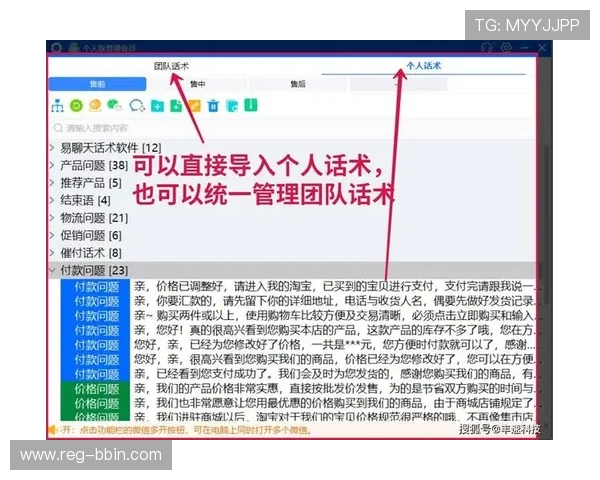Click the 请输入搜索内容 search field
600x480 pixels.
[293, 128]
